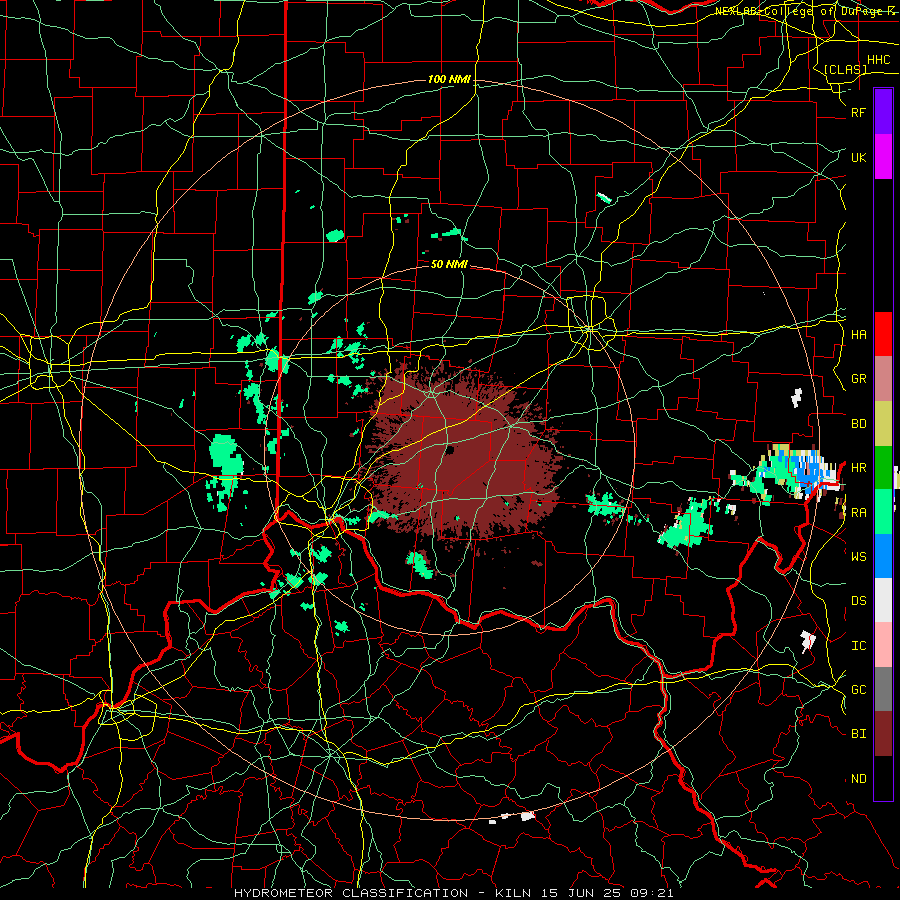Click the HA red legend swatch
900x900 pixels.
coord(883,334)
